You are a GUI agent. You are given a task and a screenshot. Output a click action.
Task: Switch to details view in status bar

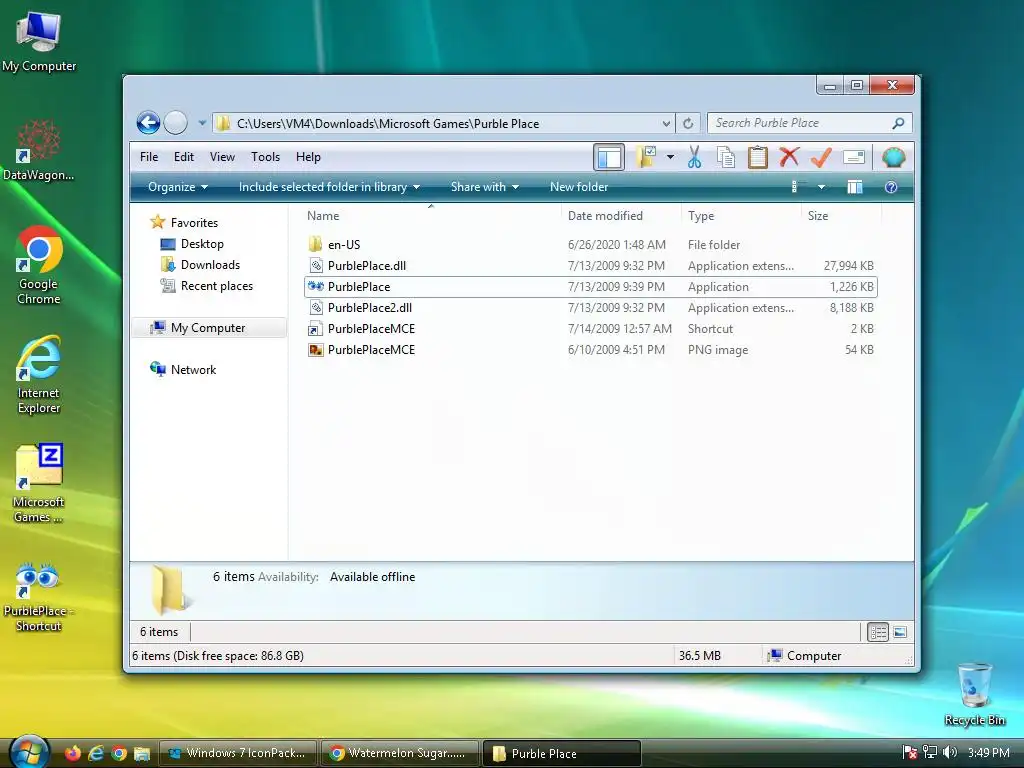878,632
